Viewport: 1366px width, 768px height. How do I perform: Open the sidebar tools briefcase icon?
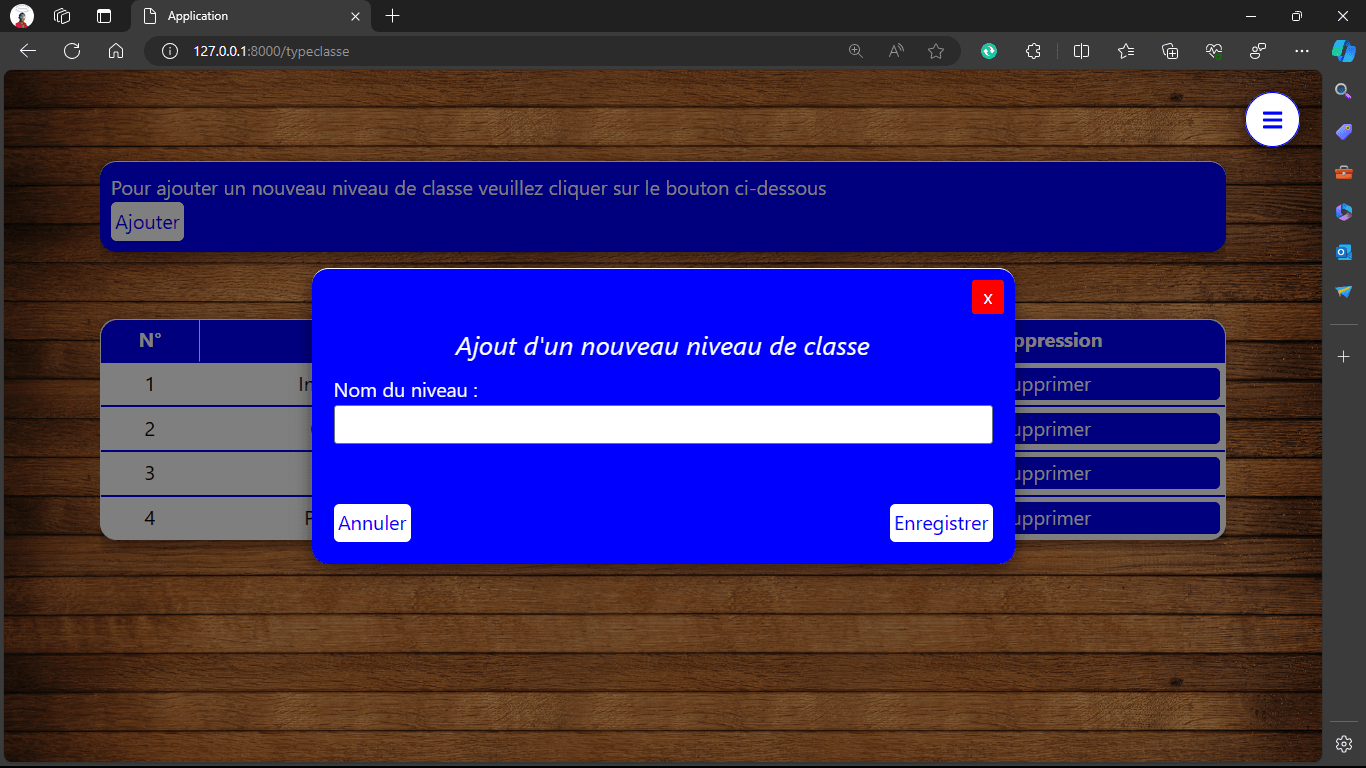pos(1344,172)
